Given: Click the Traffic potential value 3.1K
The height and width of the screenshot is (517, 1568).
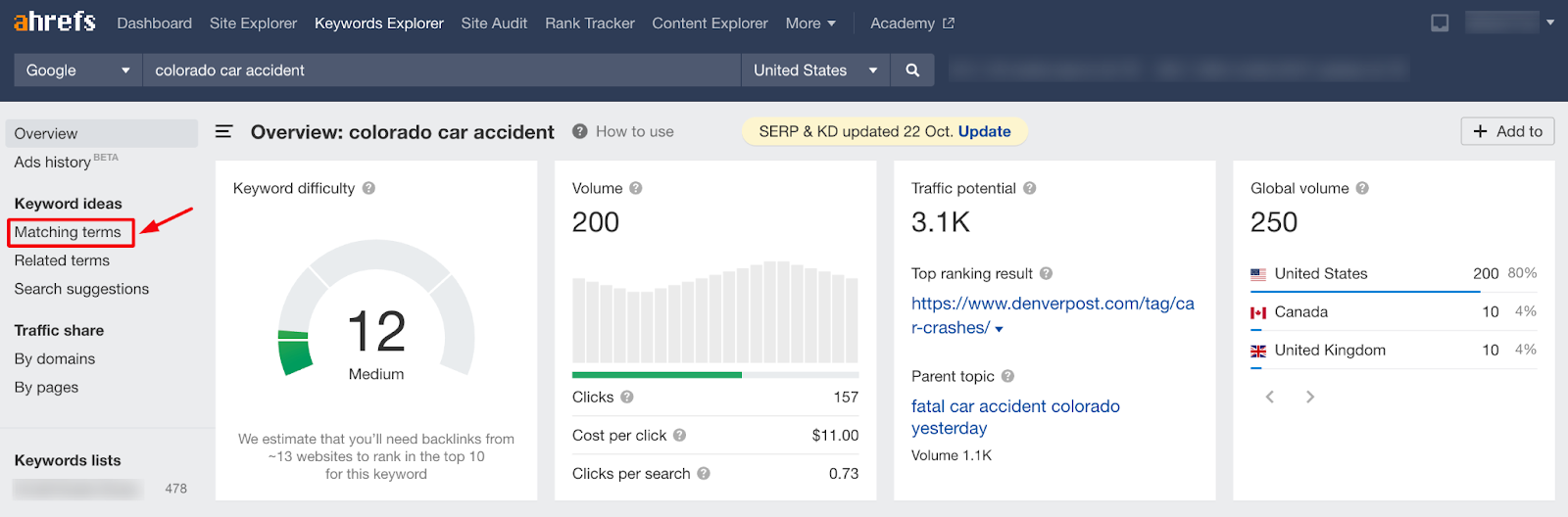Looking at the screenshot, I should [x=941, y=222].
